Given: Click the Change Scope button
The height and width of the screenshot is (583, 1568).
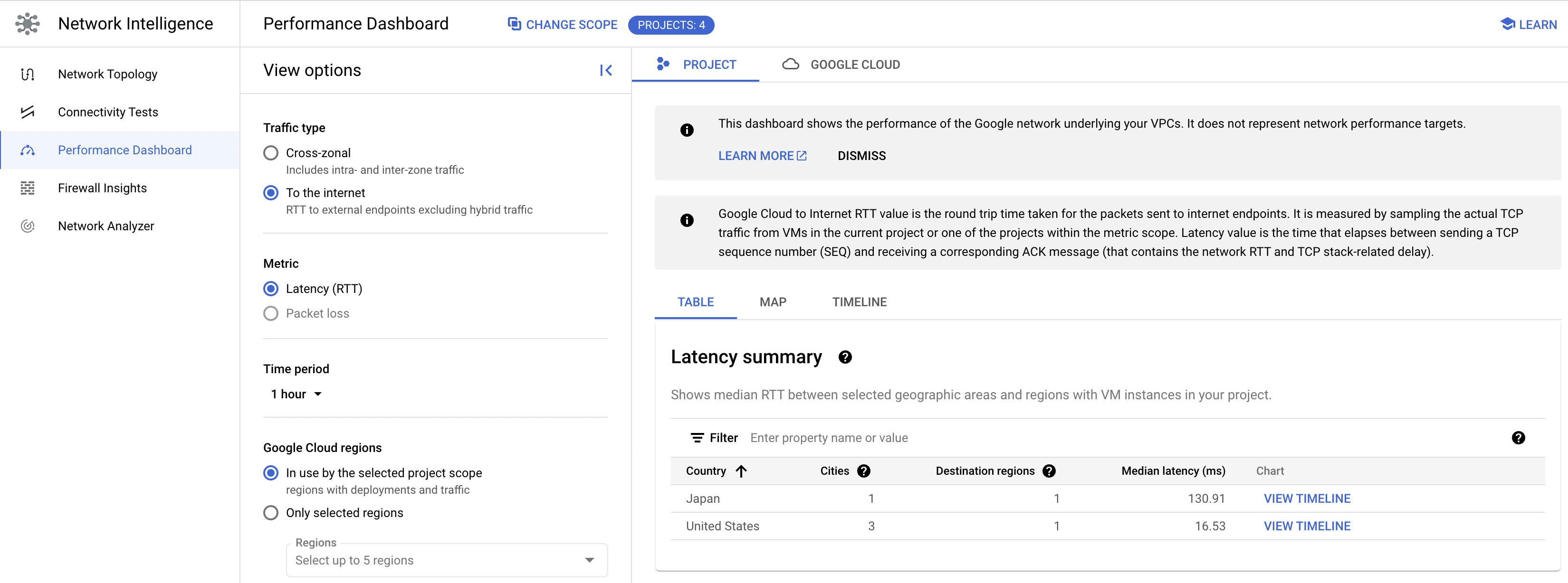Looking at the screenshot, I should click(563, 25).
